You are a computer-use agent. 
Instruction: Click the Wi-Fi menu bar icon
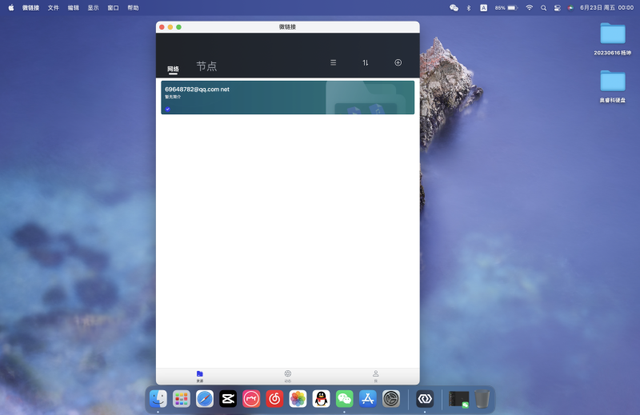[529, 8]
